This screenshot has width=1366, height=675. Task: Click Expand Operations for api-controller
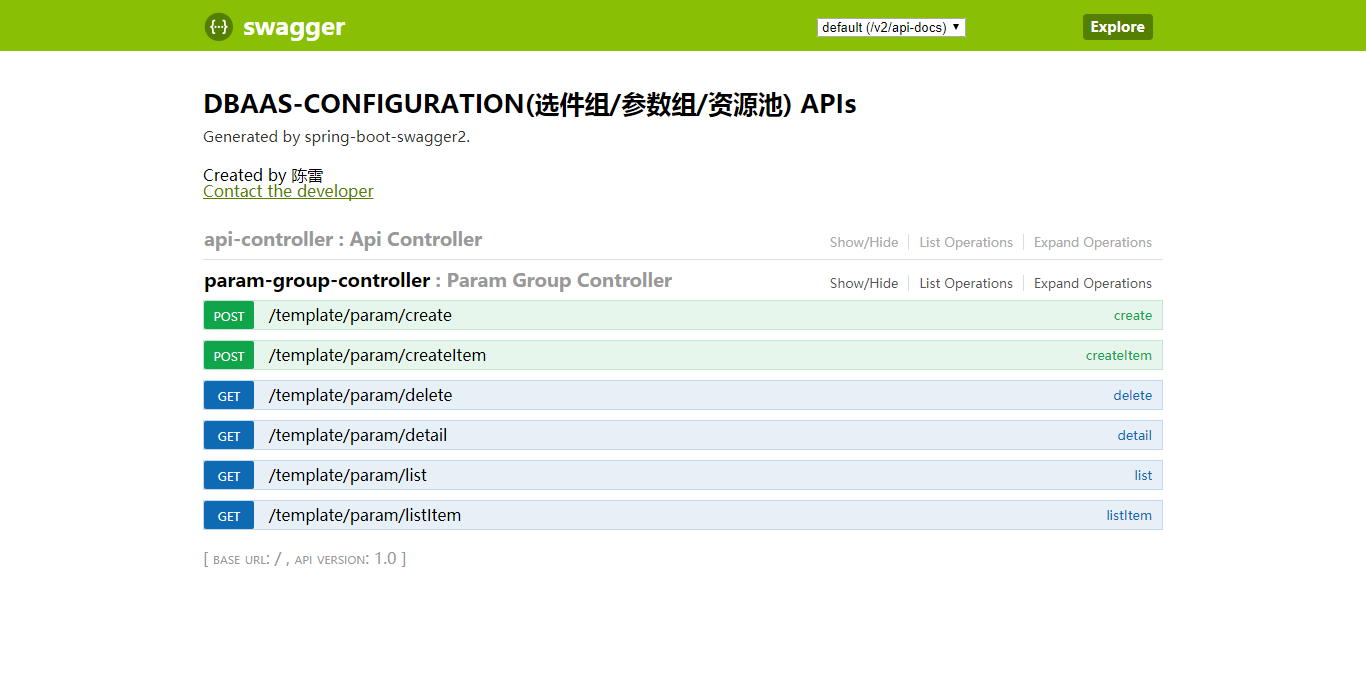(x=1093, y=242)
